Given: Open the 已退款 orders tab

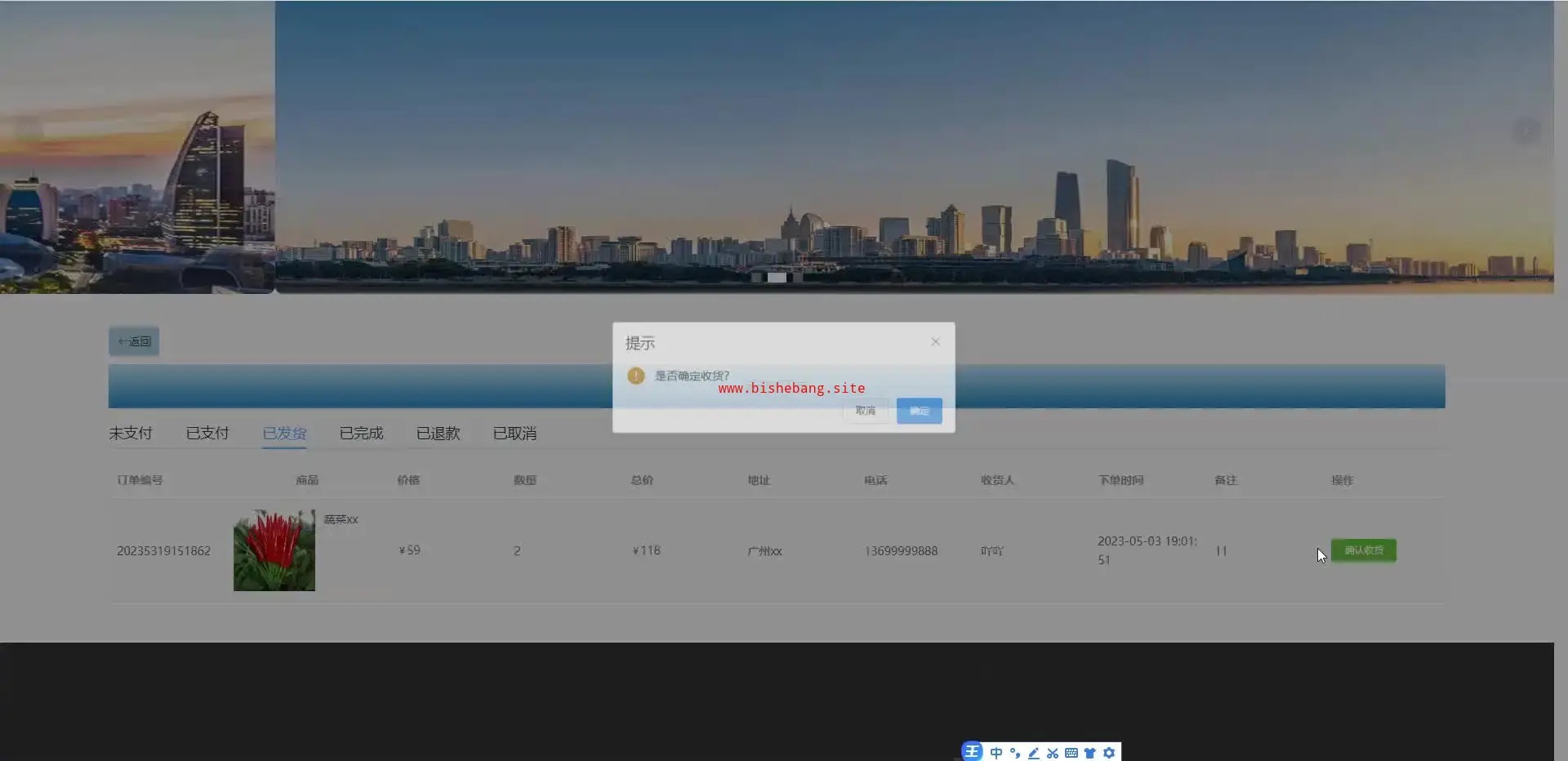Looking at the screenshot, I should 438,434.
